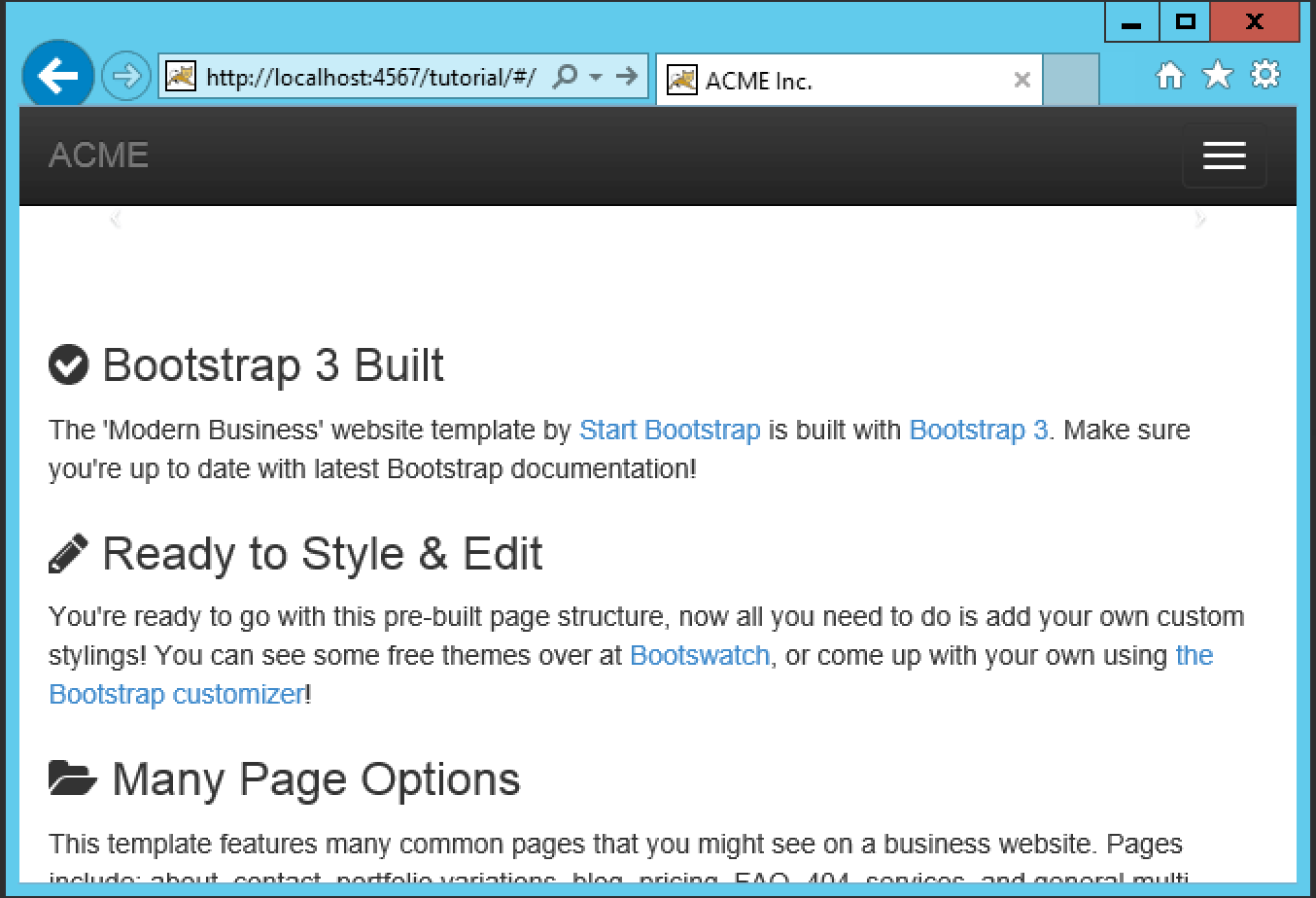Click the Bootstrap 3 Built heading
1316x898 pixels.
point(273,365)
